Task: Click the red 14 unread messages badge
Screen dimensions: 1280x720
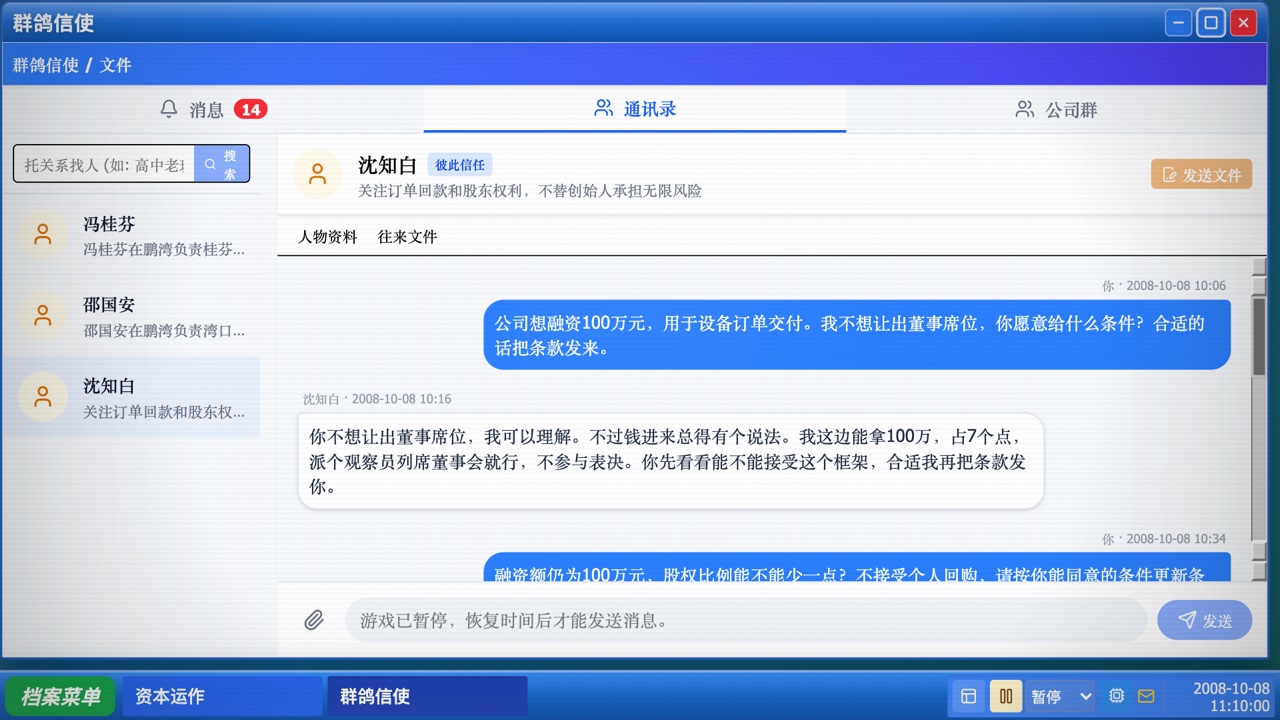Action: point(251,109)
